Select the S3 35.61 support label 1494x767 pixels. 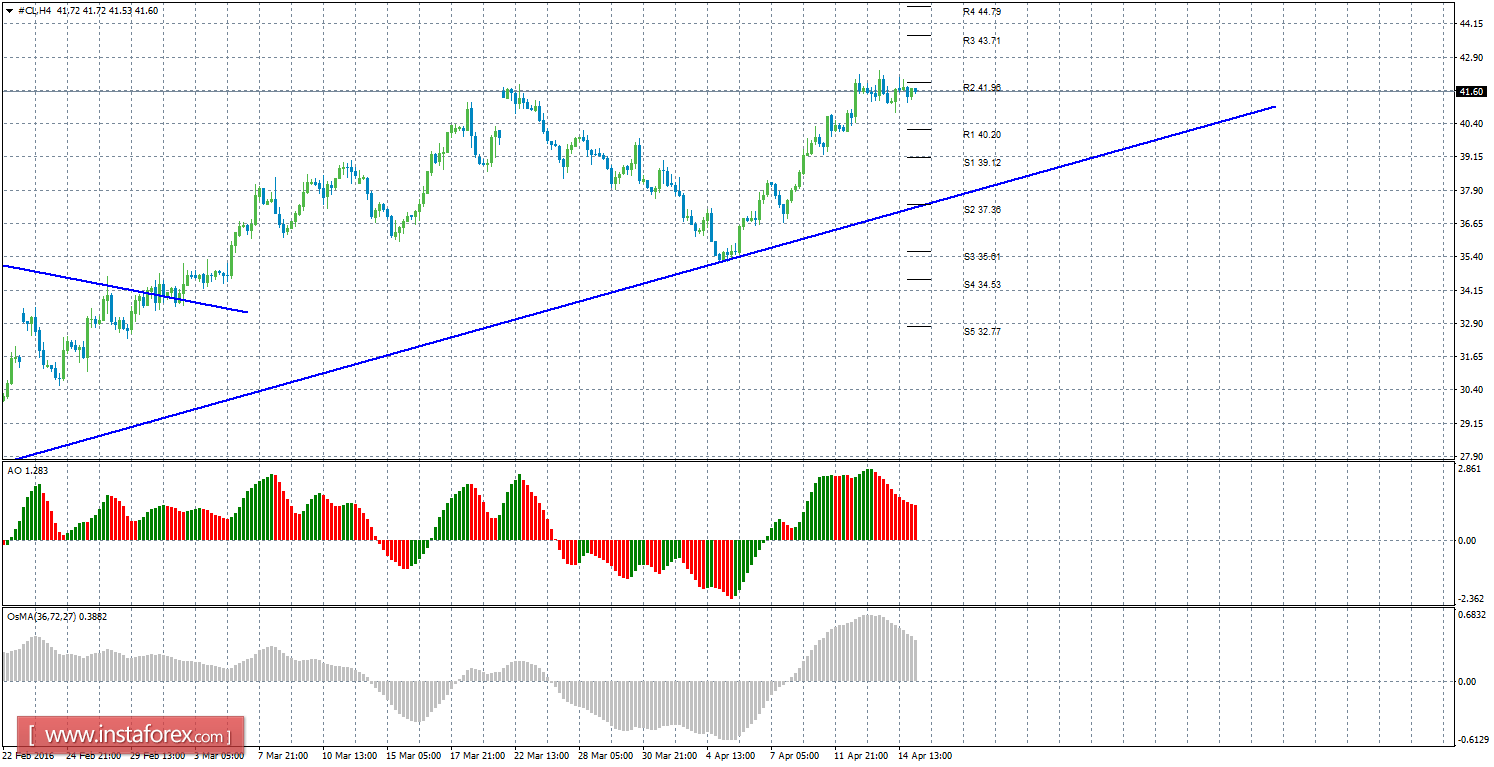(981, 257)
